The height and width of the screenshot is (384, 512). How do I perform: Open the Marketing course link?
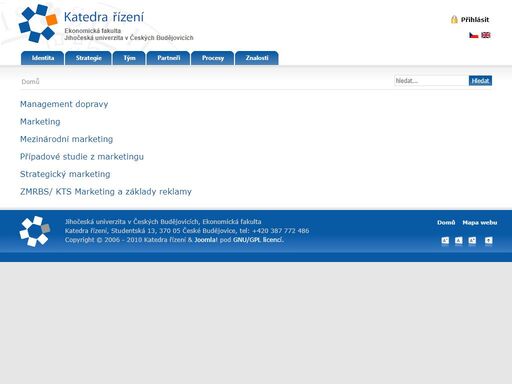pos(40,122)
